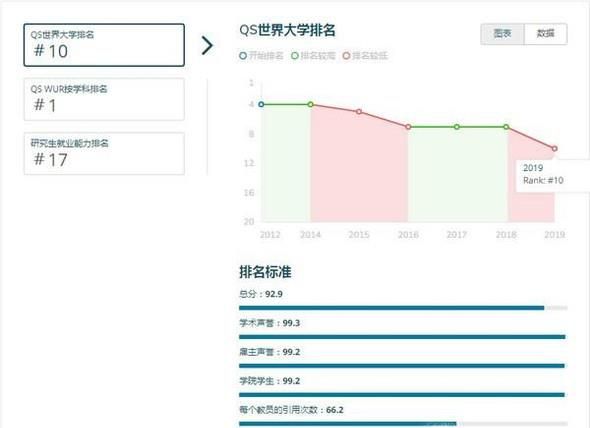This screenshot has height=428, width=590.
Task: Click the 2018 data point on chart
Action: [x=506, y=127]
